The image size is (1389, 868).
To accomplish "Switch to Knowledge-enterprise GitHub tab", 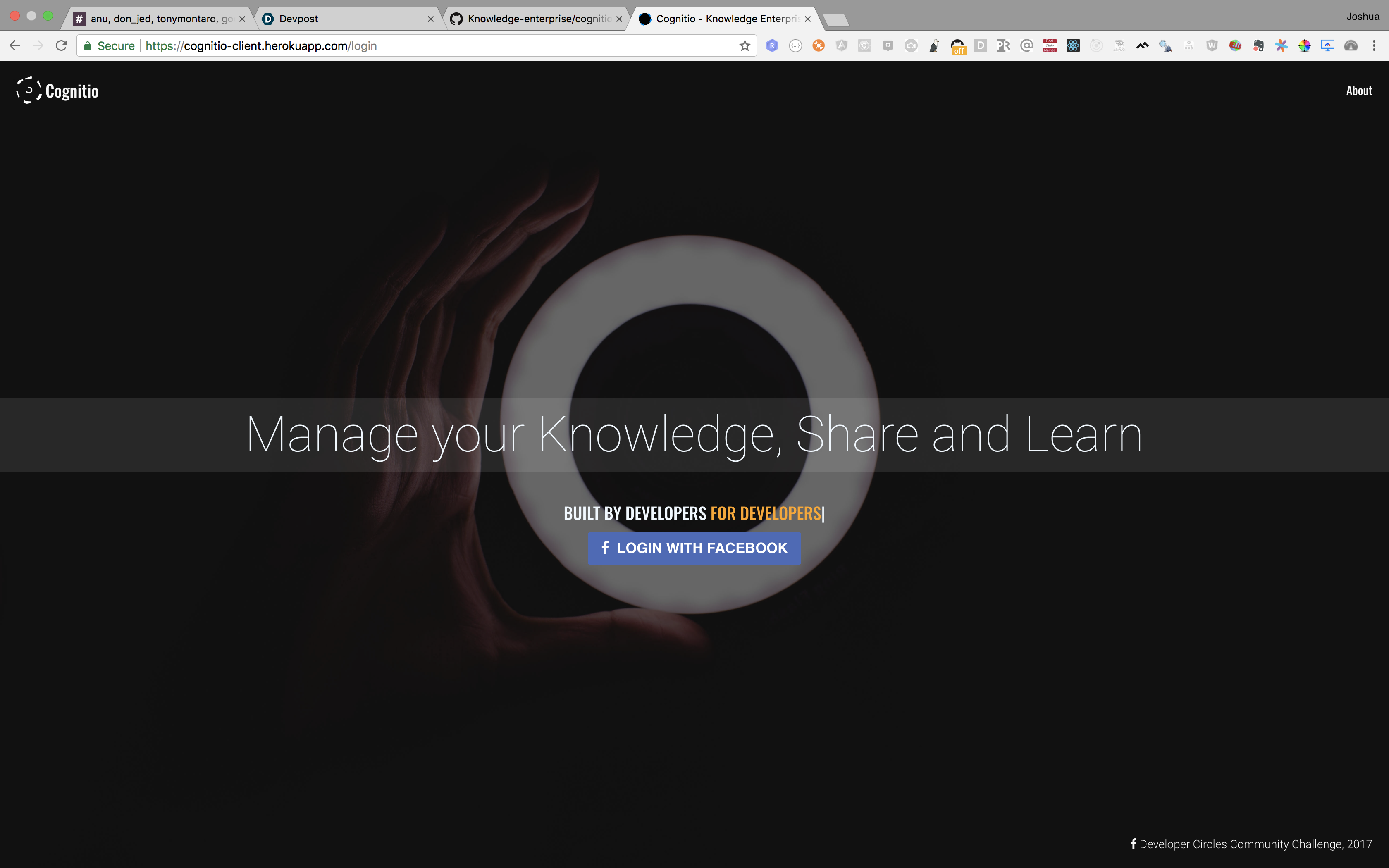I will (x=537, y=19).
